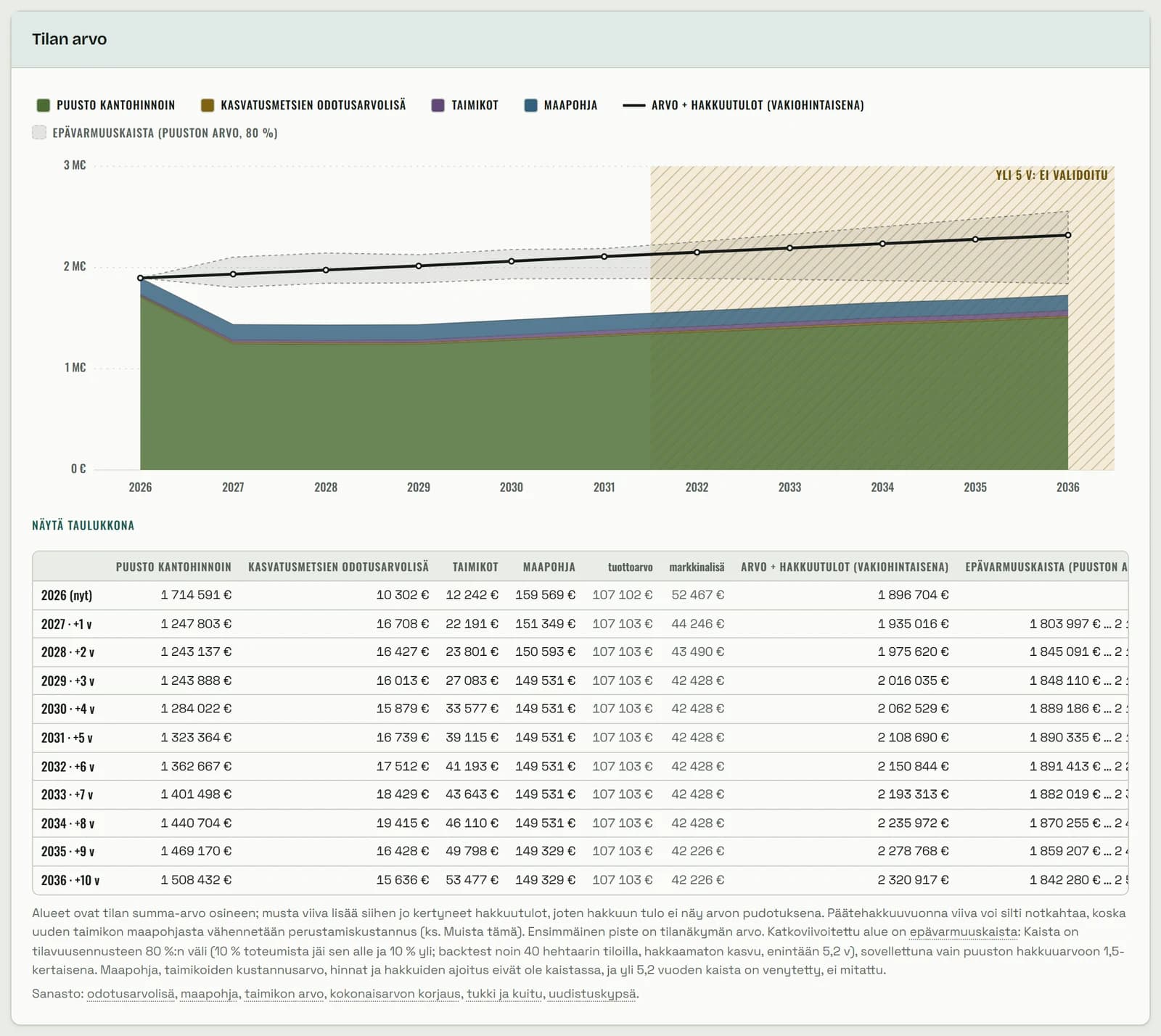The width and height of the screenshot is (1161, 1036).
Task: Click the 2036 data point on line
Action: coord(1068,235)
